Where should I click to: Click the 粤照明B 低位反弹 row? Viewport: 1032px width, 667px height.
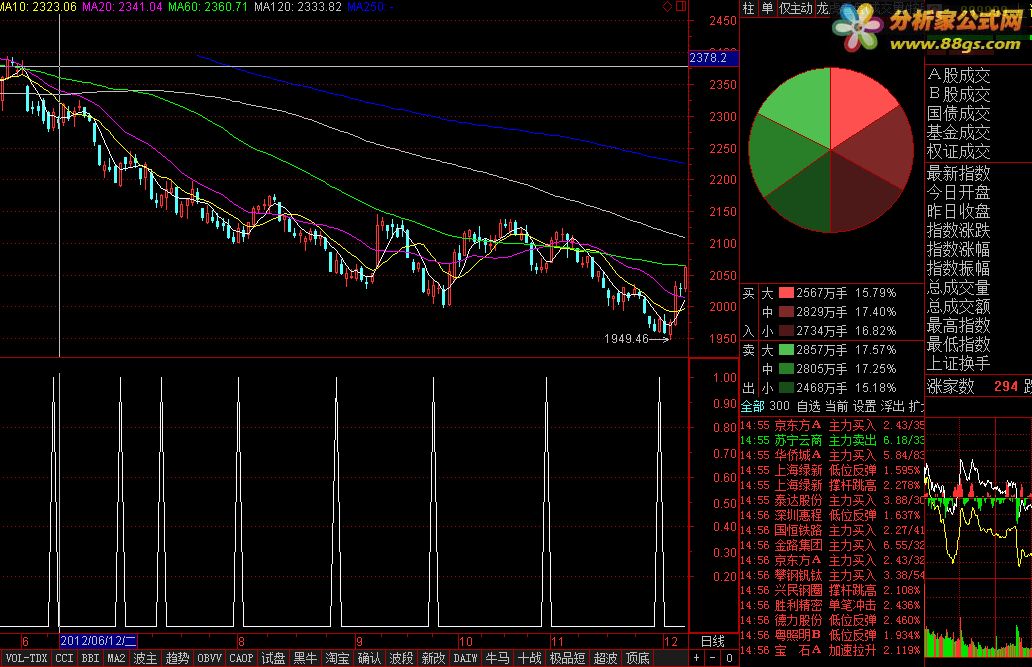(x=832, y=635)
